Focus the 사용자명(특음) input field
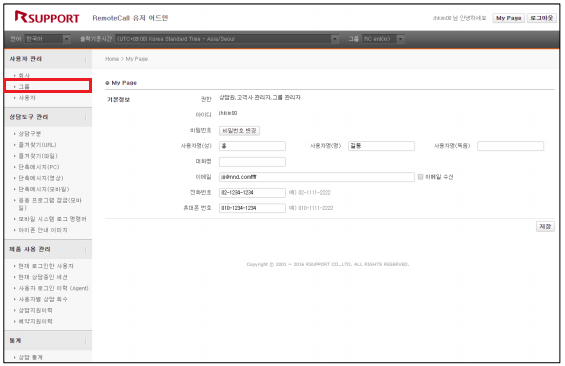 point(510,146)
